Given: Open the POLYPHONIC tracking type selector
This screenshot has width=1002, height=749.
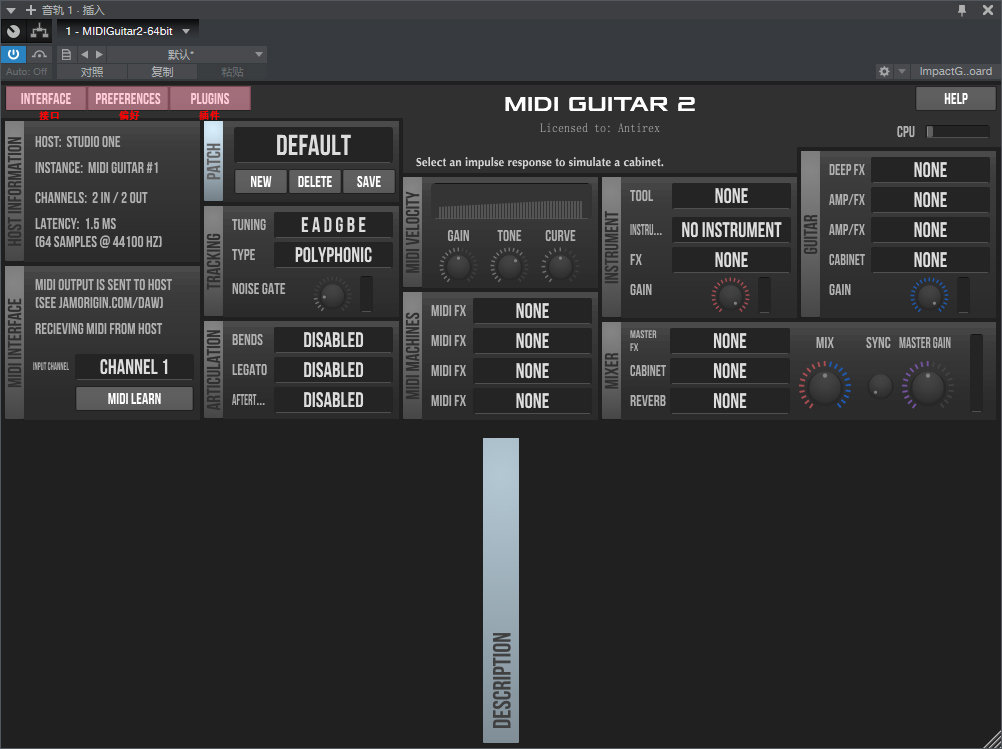Looking at the screenshot, I should [333, 255].
